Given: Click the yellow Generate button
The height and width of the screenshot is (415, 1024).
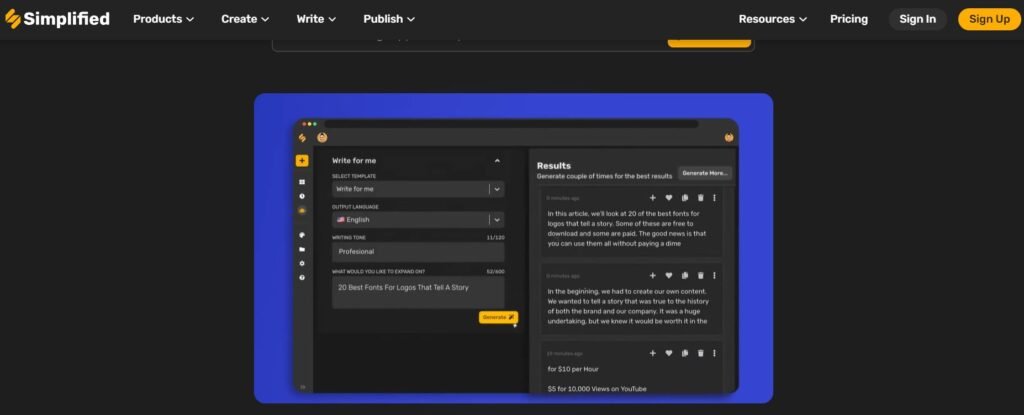Looking at the screenshot, I should point(498,317).
